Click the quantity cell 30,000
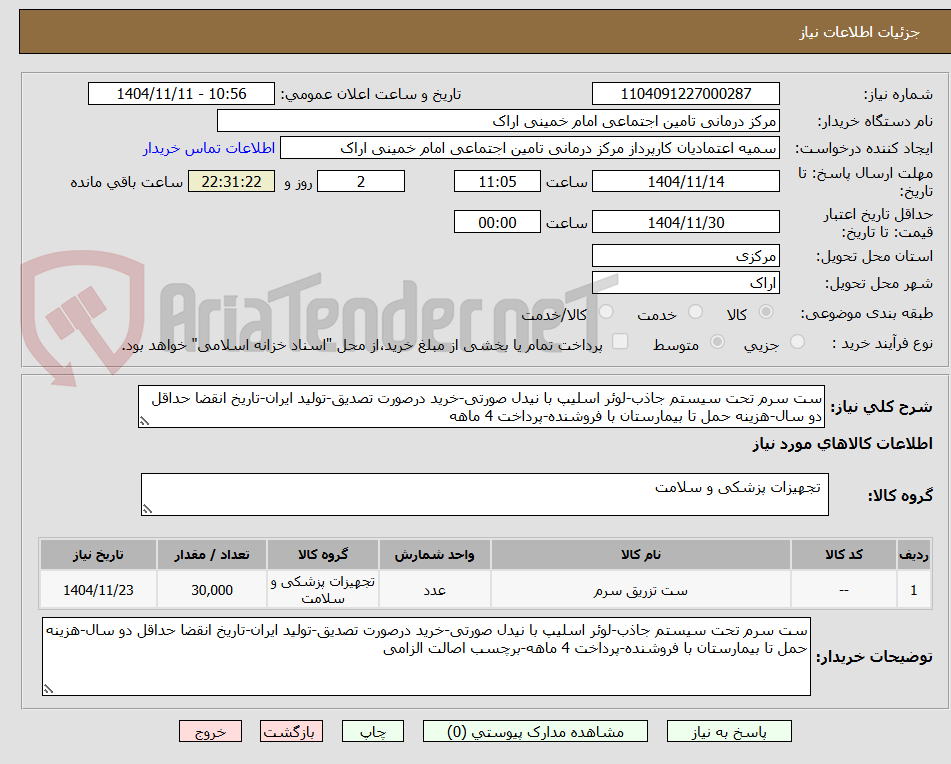This screenshot has width=951, height=764. [212, 590]
